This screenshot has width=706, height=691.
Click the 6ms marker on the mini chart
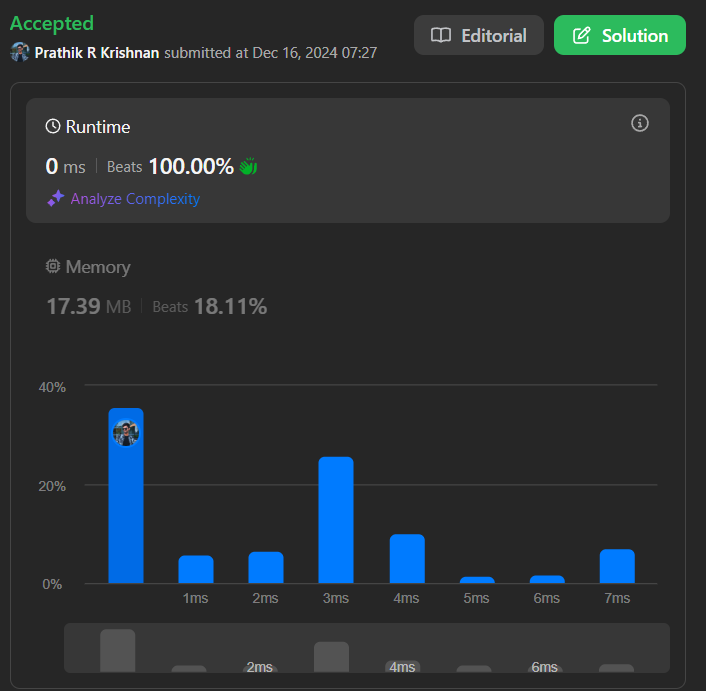[545, 667]
